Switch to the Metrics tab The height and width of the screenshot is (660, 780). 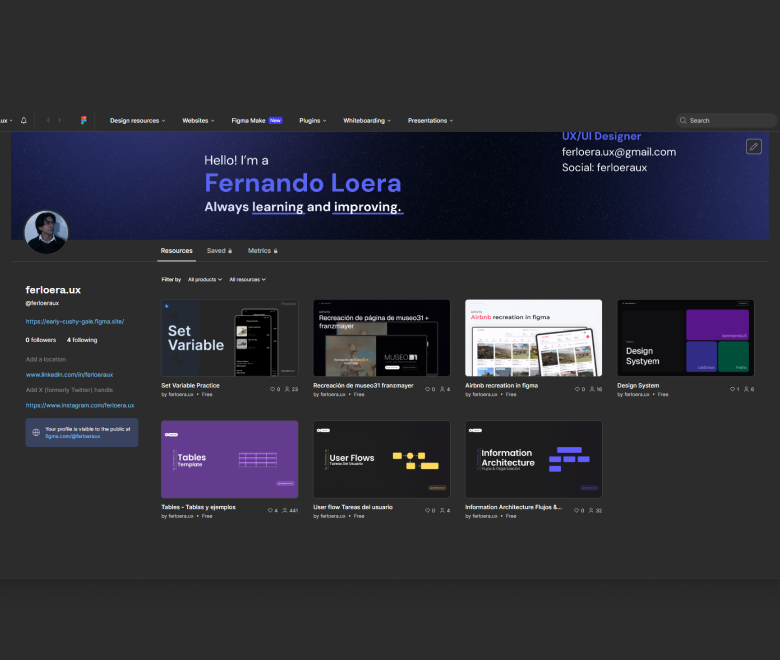coord(262,251)
